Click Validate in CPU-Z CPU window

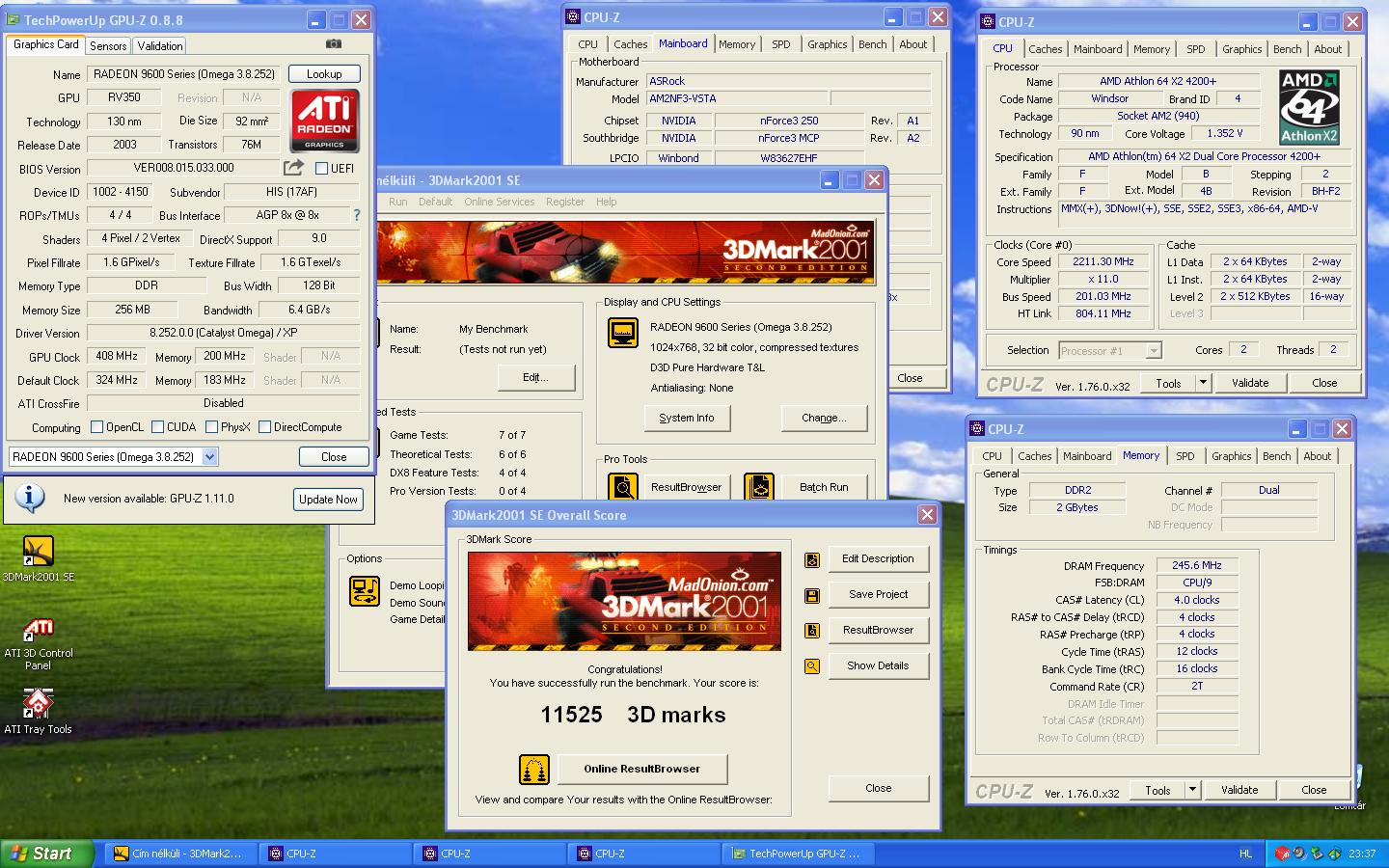(1250, 383)
